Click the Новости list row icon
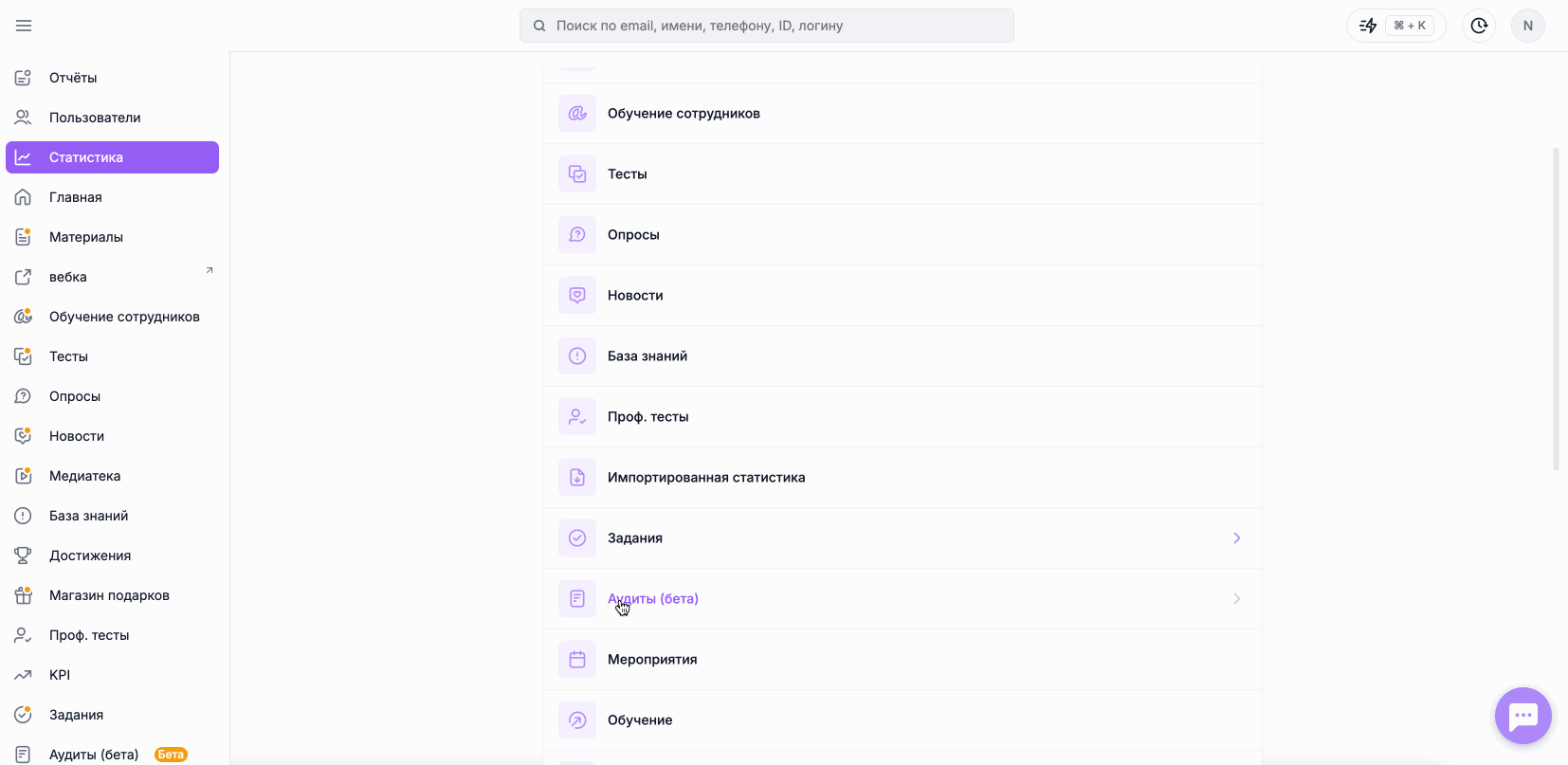This screenshot has width=1568, height=765. [577, 296]
